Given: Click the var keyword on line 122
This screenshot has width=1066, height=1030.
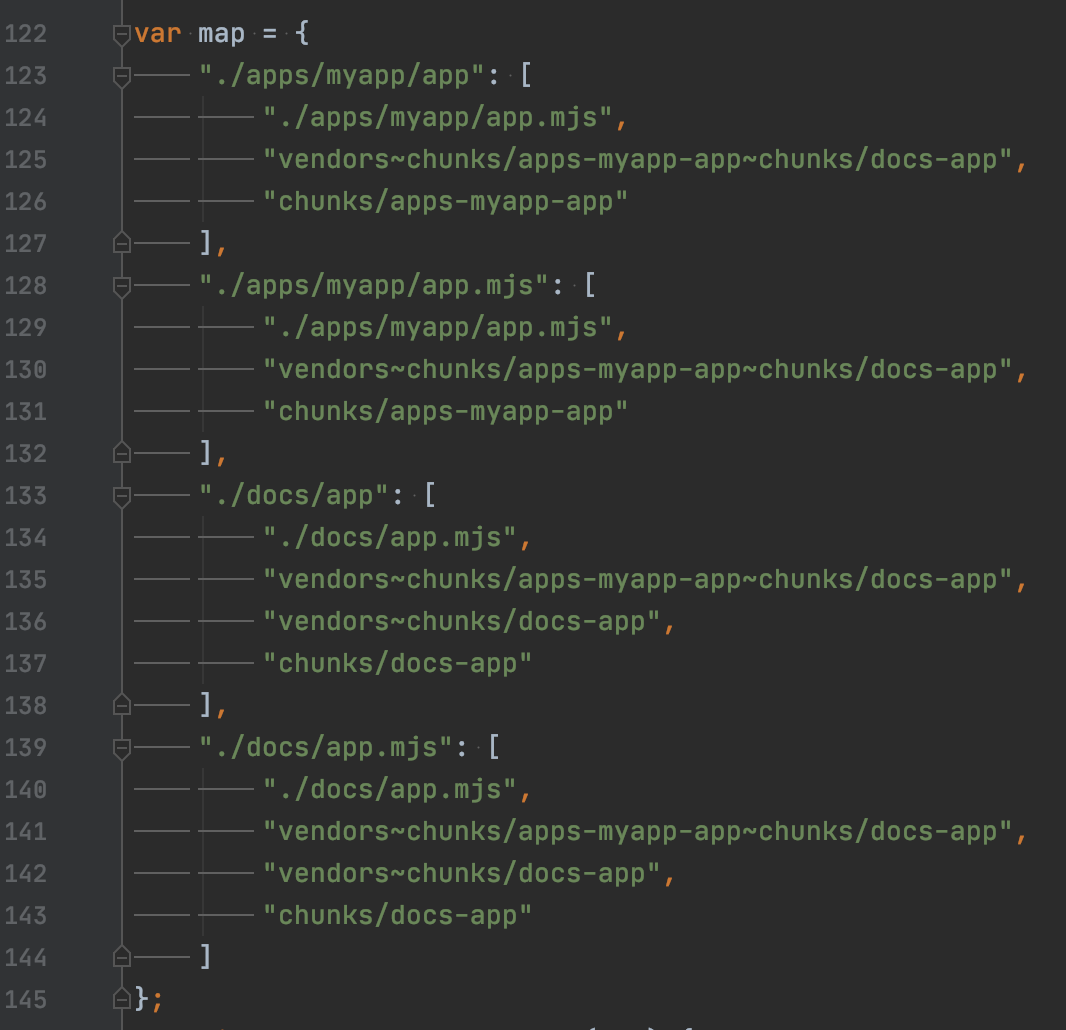Looking at the screenshot, I should (158, 34).
